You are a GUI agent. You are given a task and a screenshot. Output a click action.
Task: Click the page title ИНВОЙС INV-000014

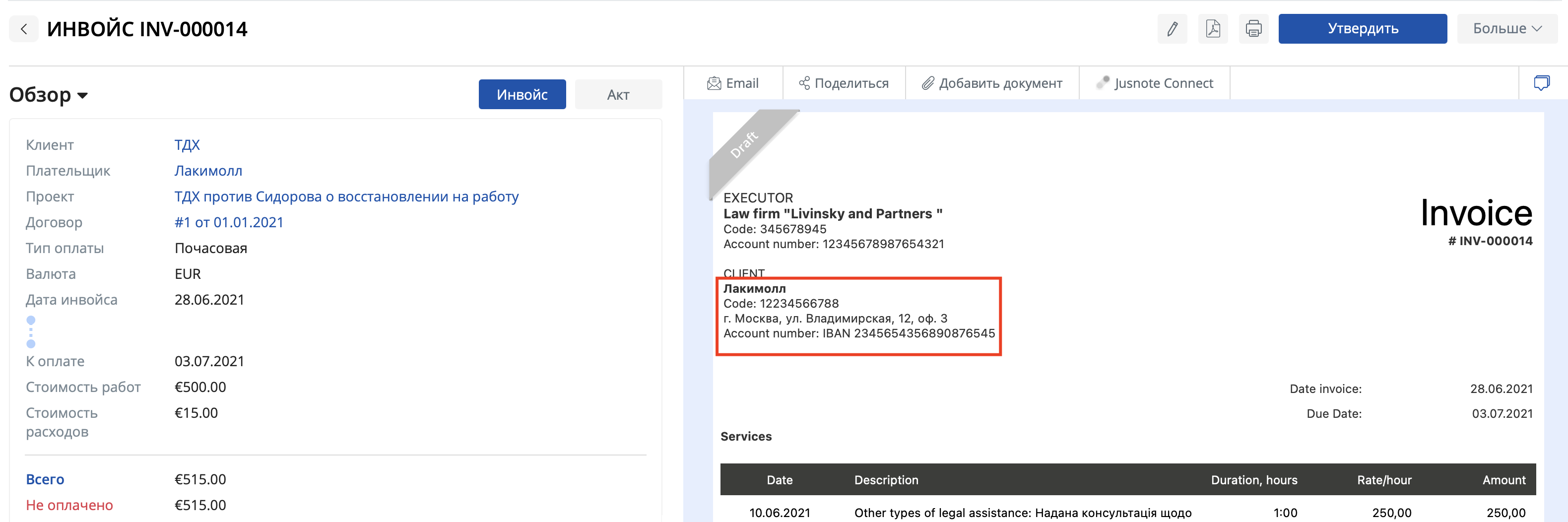click(x=147, y=29)
